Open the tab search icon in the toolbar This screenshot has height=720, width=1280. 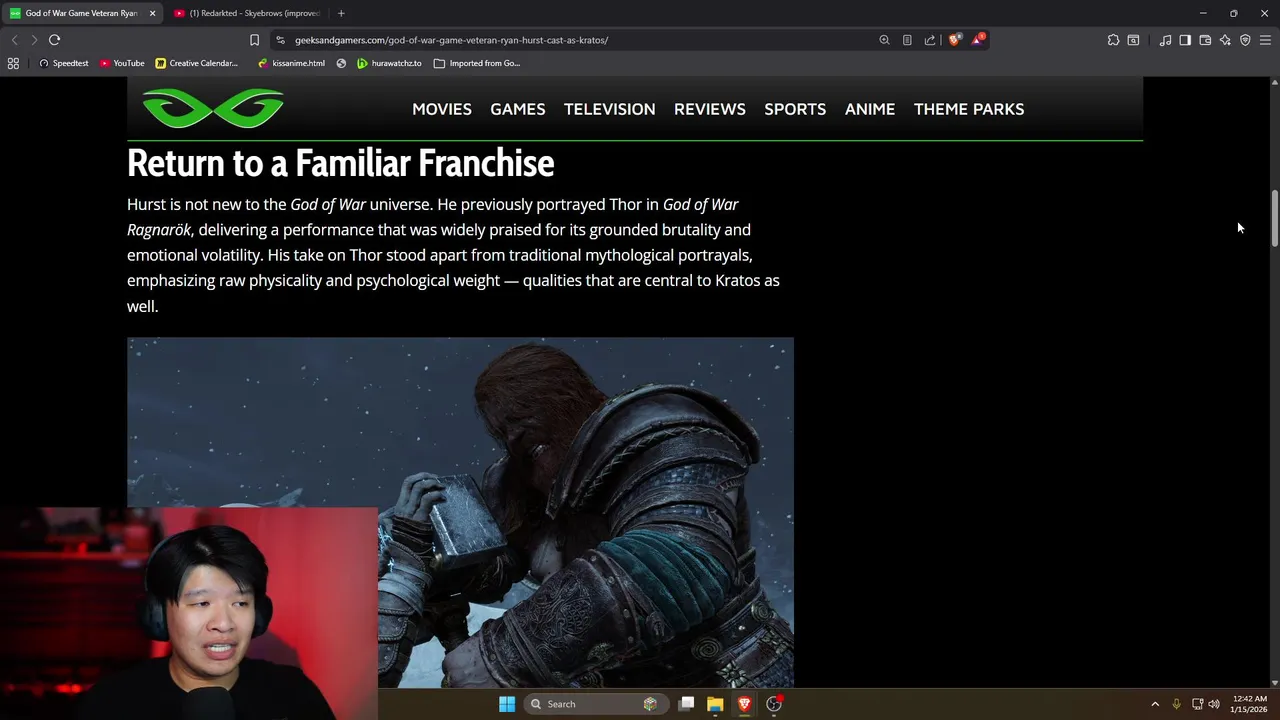(1133, 40)
